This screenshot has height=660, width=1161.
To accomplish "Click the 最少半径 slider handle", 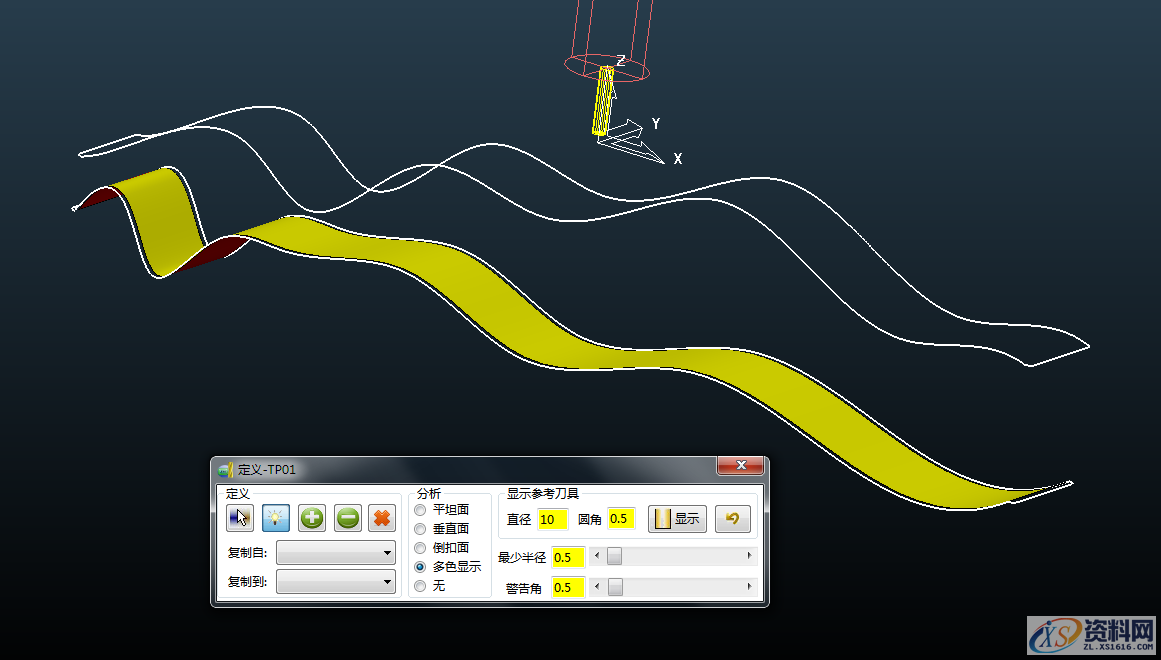I will 615,556.
